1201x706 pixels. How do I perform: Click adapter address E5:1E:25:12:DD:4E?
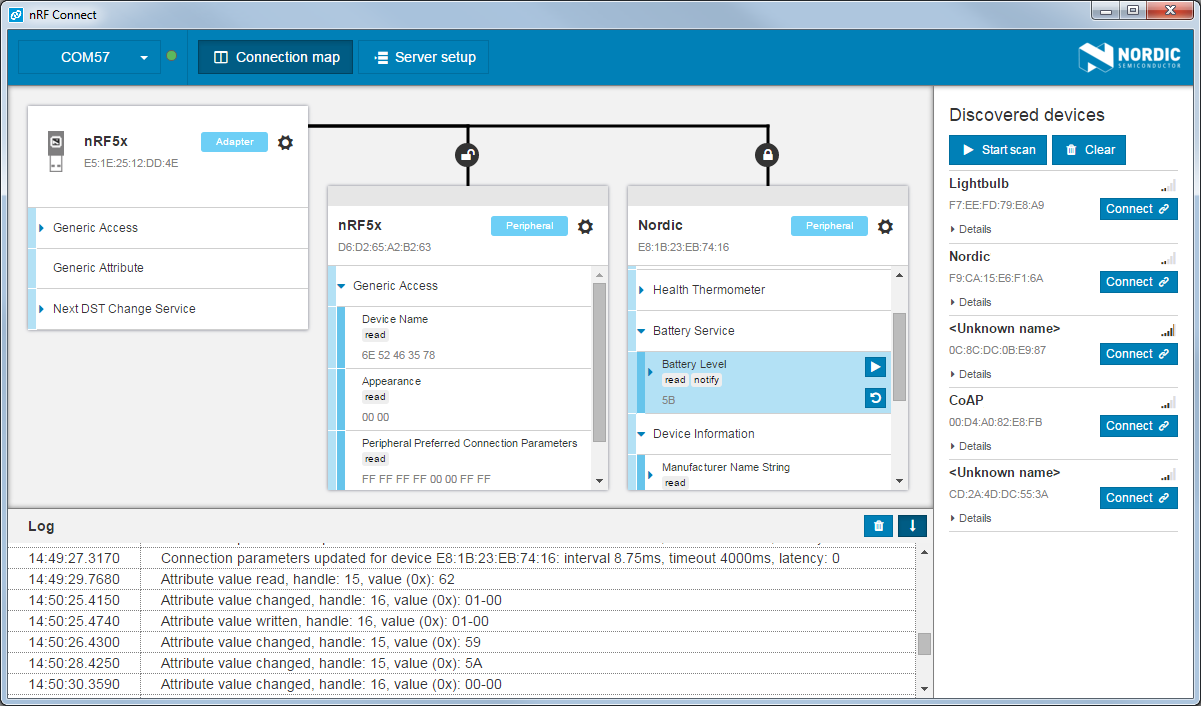pyautogui.click(x=131, y=163)
